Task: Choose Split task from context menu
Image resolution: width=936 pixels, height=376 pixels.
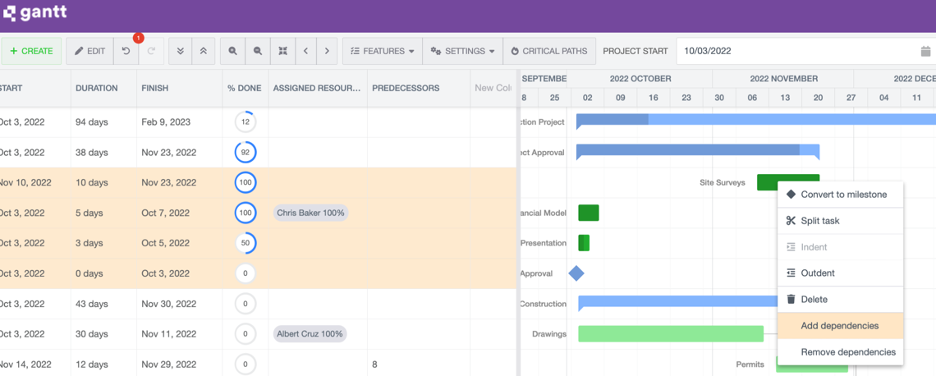Action: pos(840,221)
